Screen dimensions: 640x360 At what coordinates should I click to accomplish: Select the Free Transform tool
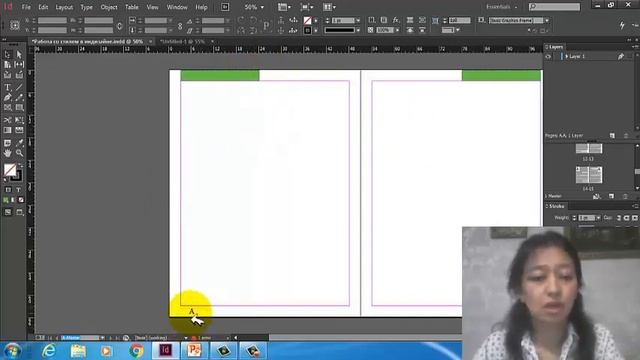point(19,120)
